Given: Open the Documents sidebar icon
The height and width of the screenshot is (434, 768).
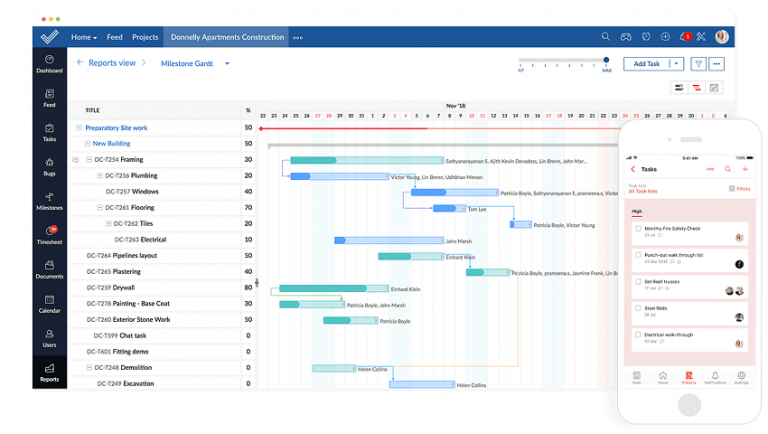Looking at the screenshot, I should 49,269.
